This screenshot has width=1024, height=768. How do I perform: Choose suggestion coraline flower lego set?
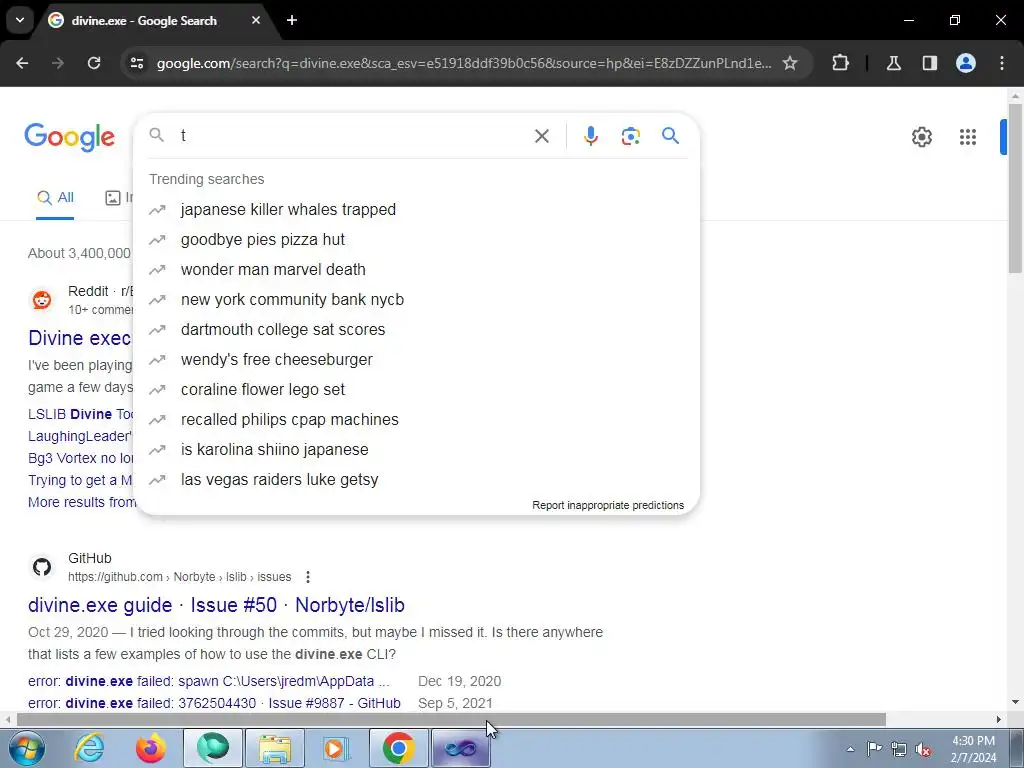(x=417, y=390)
